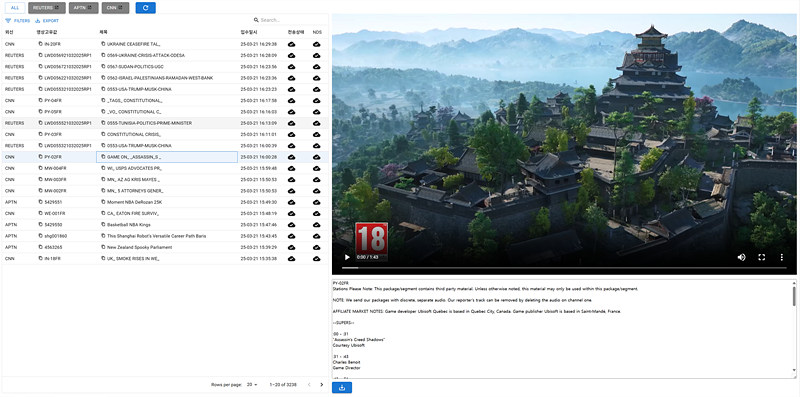
Task: Click the video progress bar
Action: point(564,267)
